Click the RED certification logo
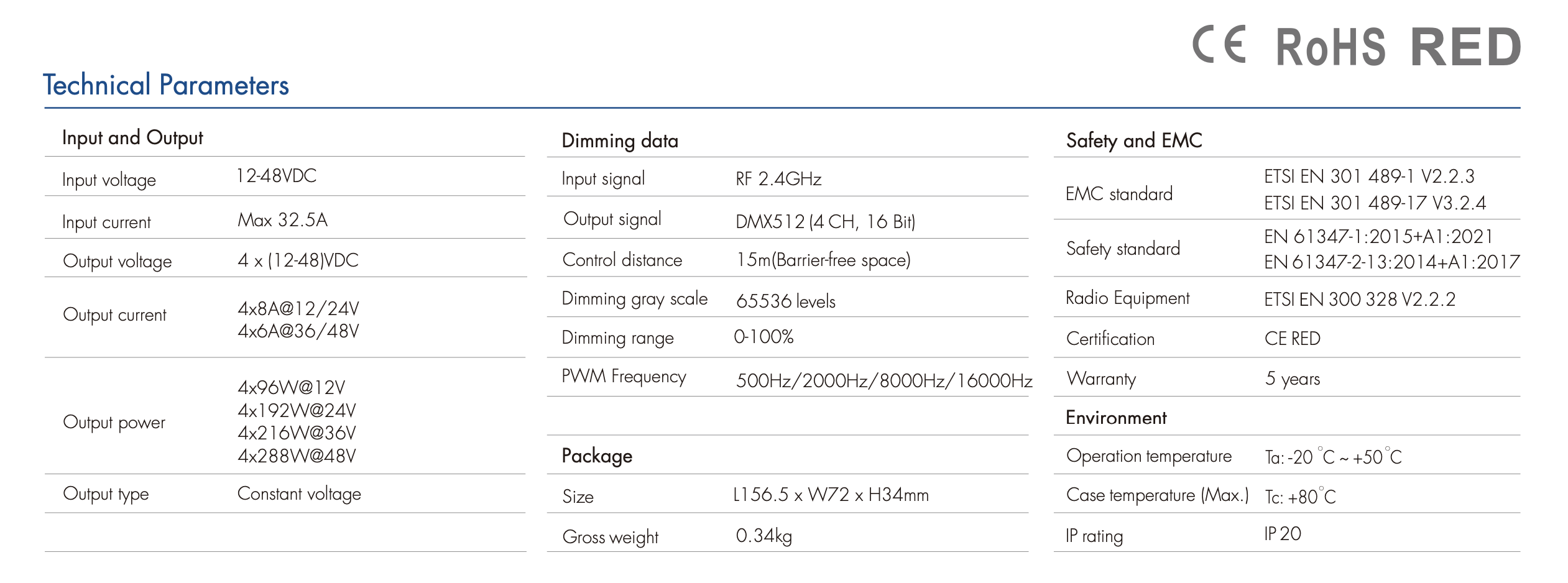 1465,47
